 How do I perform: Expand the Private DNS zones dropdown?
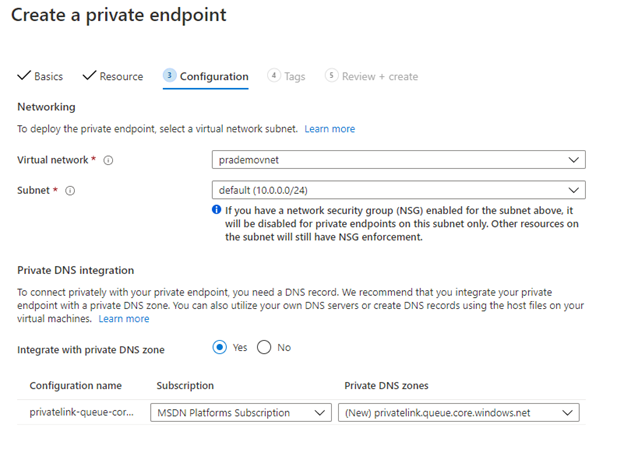(459, 413)
